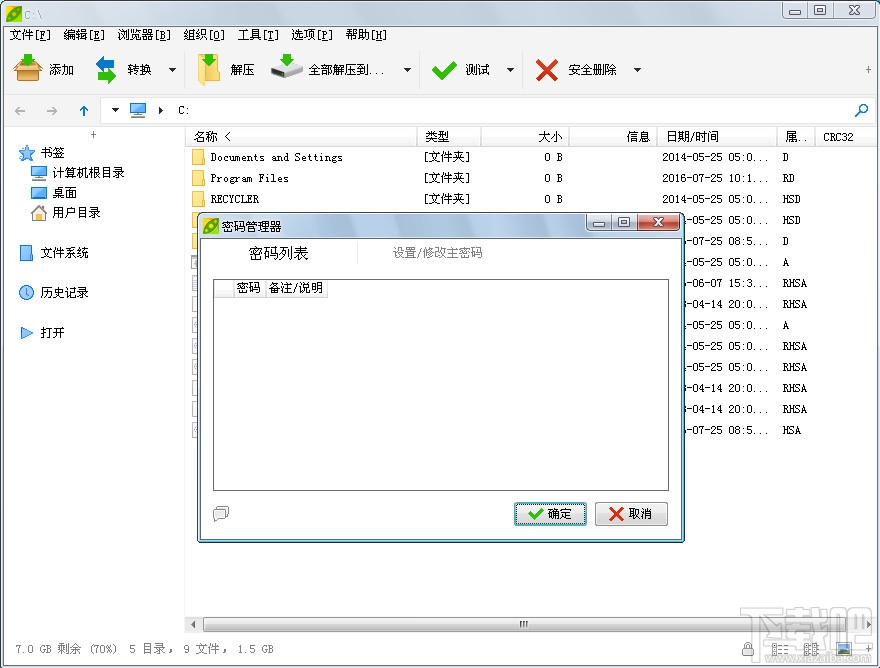The height and width of the screenshot is (668, 880).
Task: Open the Test (测试) dropdown arrow
Action: click(x=510, y=70)
